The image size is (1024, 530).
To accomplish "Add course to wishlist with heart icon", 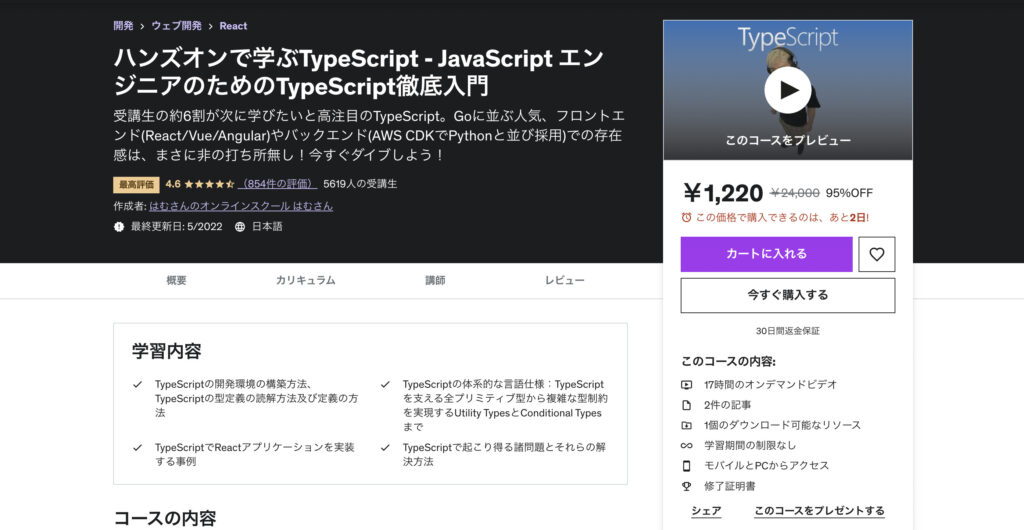I will 876,254.
